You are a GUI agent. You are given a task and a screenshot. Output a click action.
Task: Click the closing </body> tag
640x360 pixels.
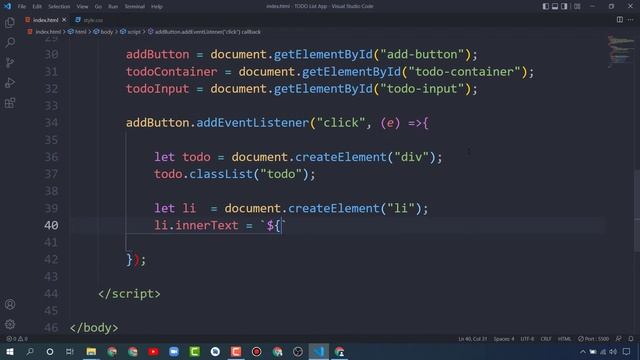click(x=94, y=328)
